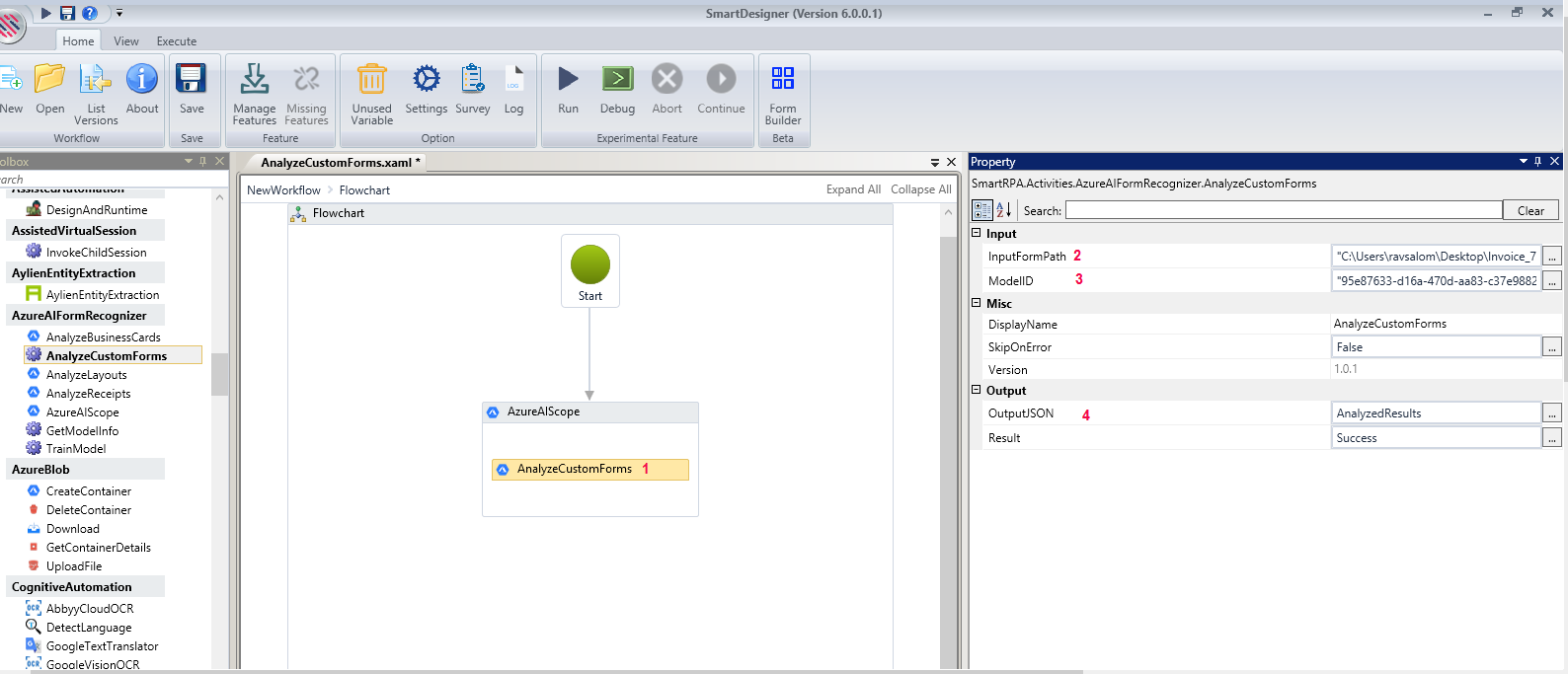1568x674 pixels.
Task: Click the Clear search button
Action: 1530,211
